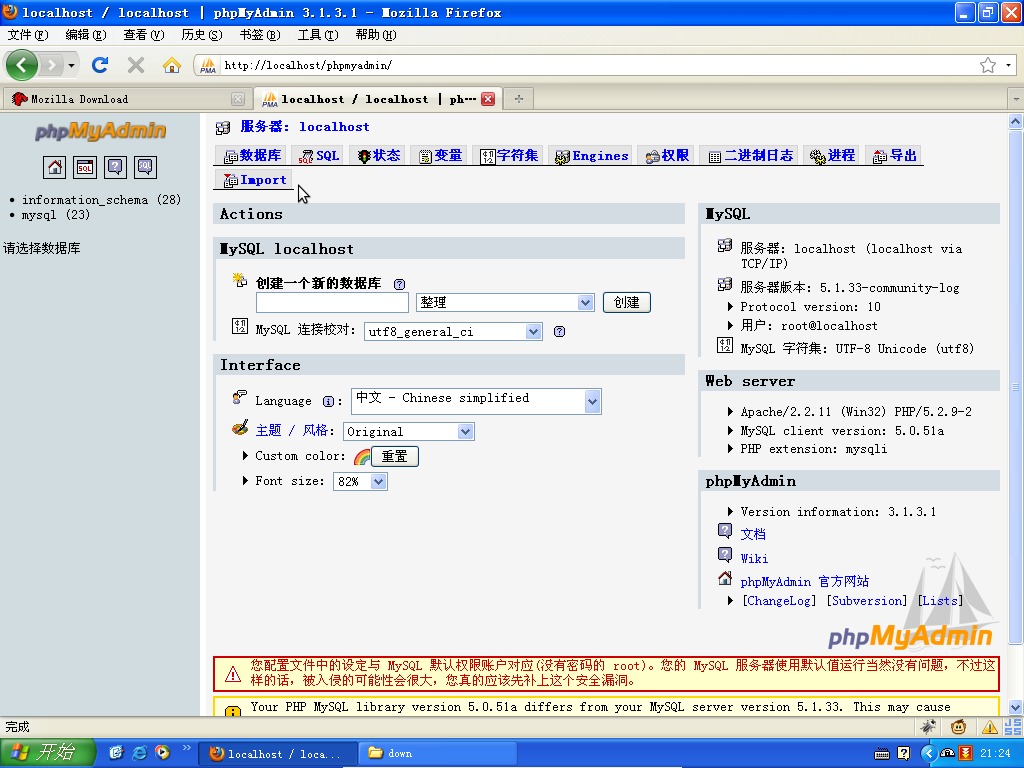Open the 进程 processes tab
Viewport: 1024px width, 768px height.
pyautogui.click(x=832, y=155)
